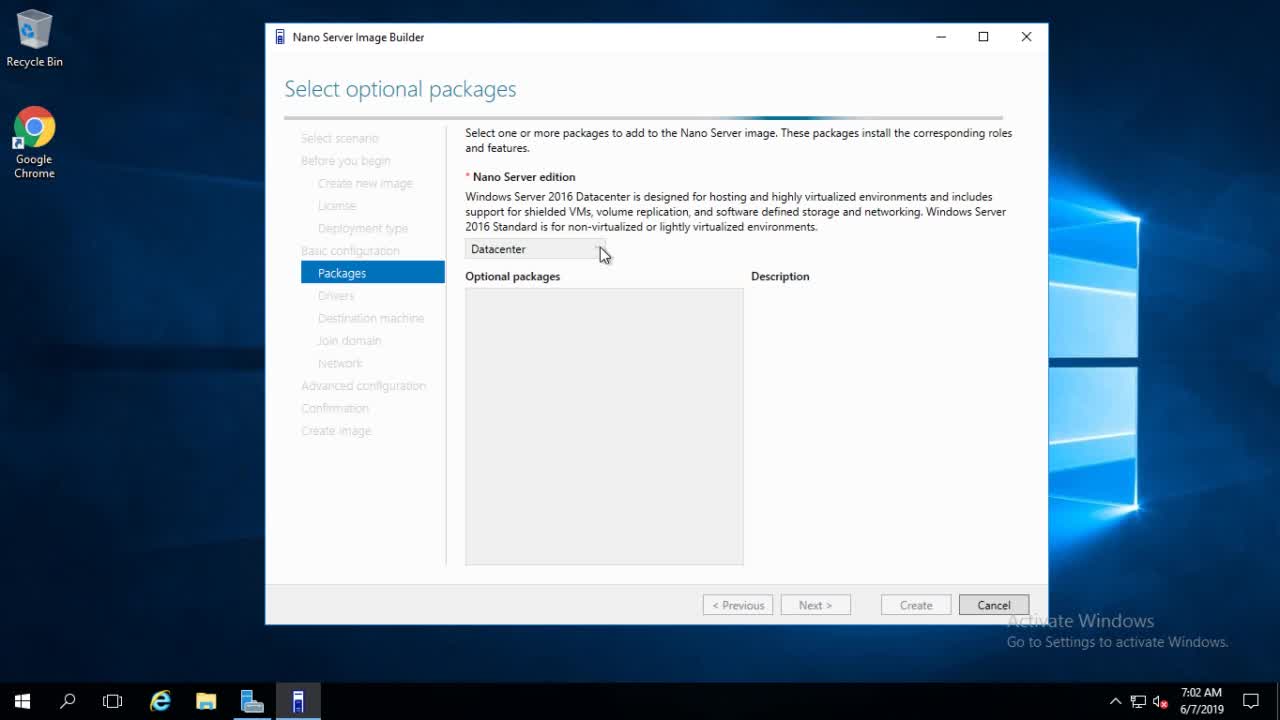Click the Select optional packages page title
The image size is (1280, 720).
pyautogui.click(x=400, y=89)
